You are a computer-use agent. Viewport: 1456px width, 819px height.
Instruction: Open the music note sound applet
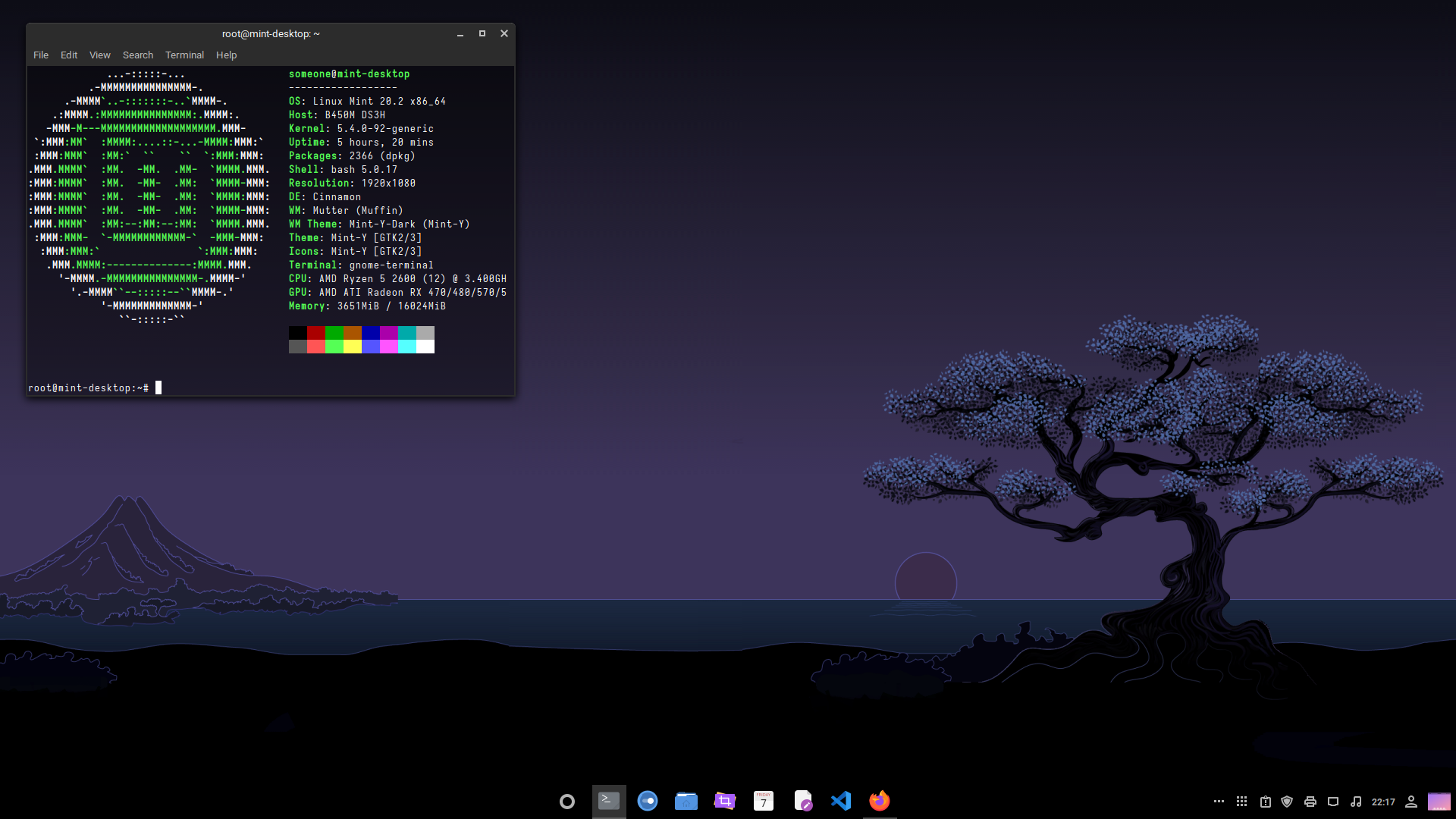(x=1356, y=802)
